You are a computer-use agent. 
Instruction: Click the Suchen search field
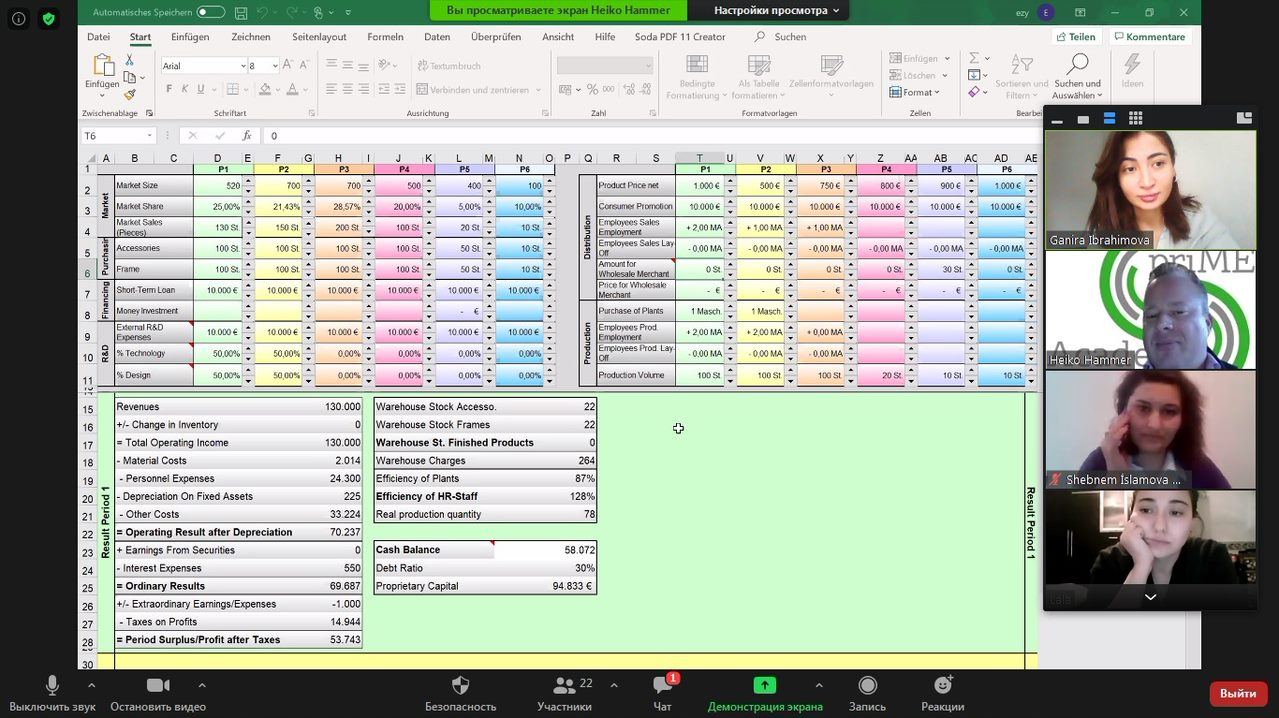tap(790, 37)
